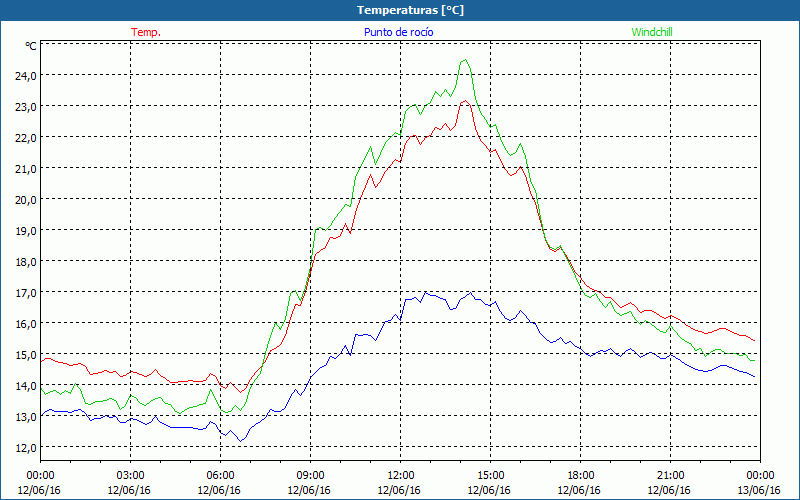The height and width of the screenshot is (500, 800).
Task: Select the 18,0 y-axis value
Action: [x=26, y=262]
